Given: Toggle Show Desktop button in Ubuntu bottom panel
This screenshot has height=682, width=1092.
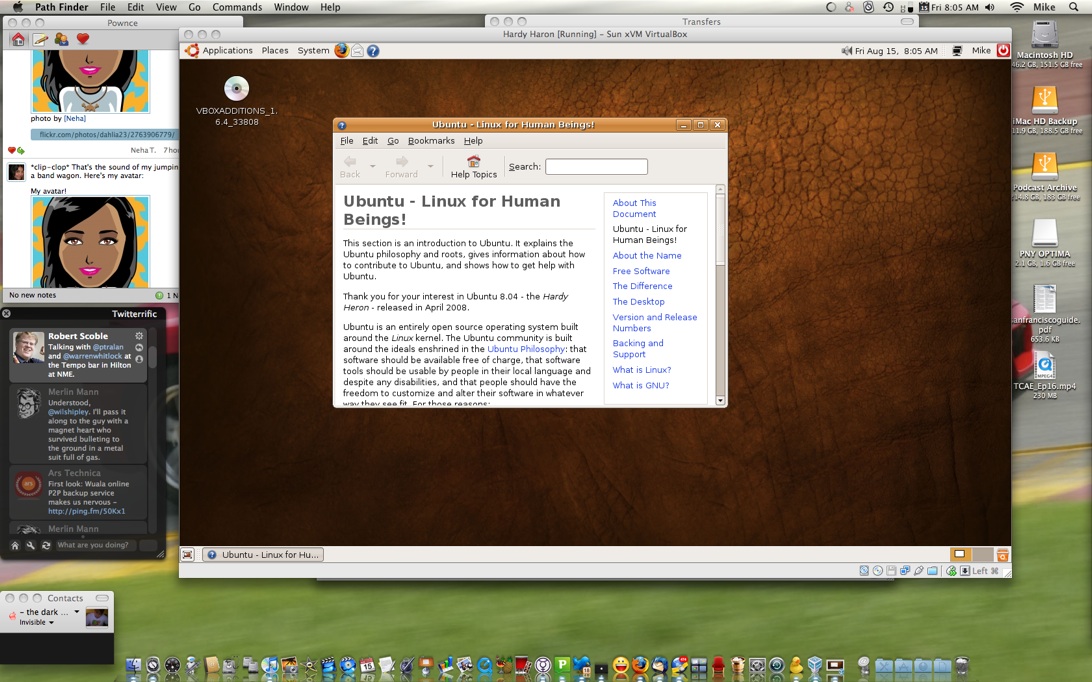Looking at the screenshot, I should coord(188,554).
